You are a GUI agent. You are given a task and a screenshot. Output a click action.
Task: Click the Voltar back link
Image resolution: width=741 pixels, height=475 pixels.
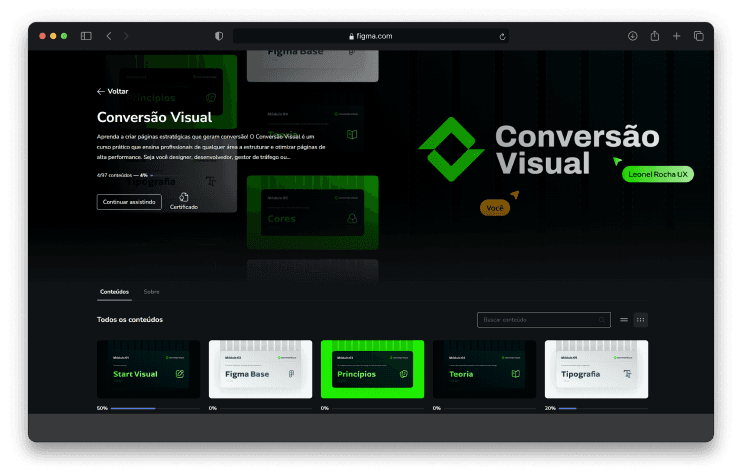112,91
